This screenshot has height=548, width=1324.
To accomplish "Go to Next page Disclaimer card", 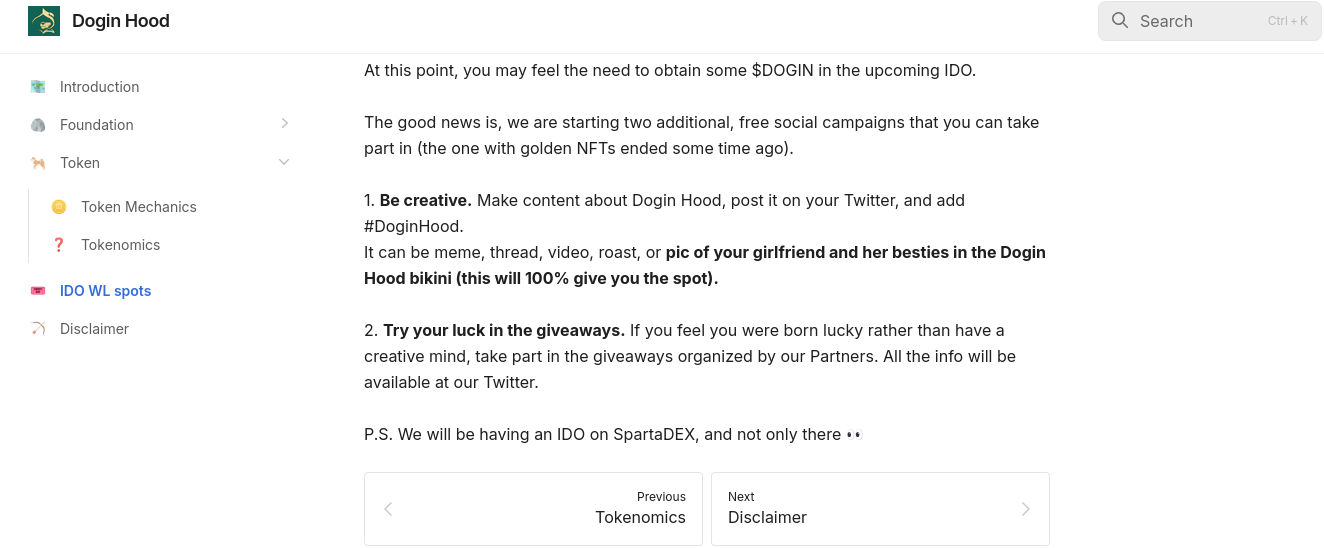I will pos(880,509).
